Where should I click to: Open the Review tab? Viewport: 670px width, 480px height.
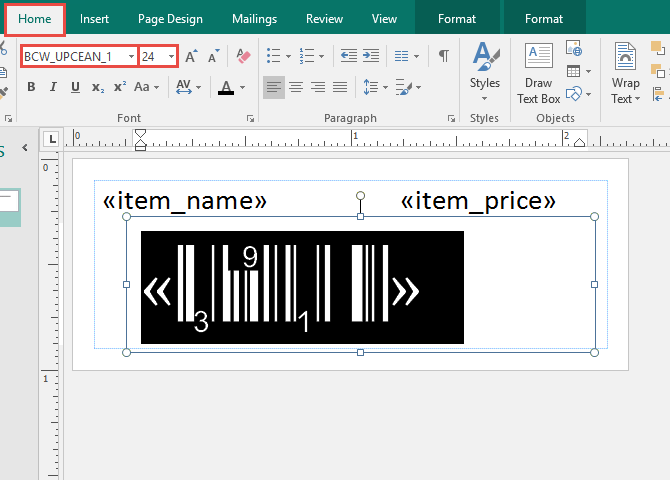click(324, 19)
